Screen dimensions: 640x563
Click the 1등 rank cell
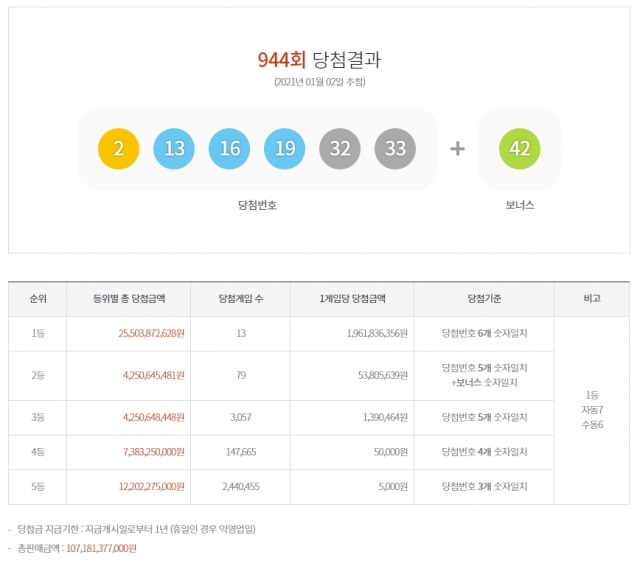pyautogui.click(x=38, y=334)
